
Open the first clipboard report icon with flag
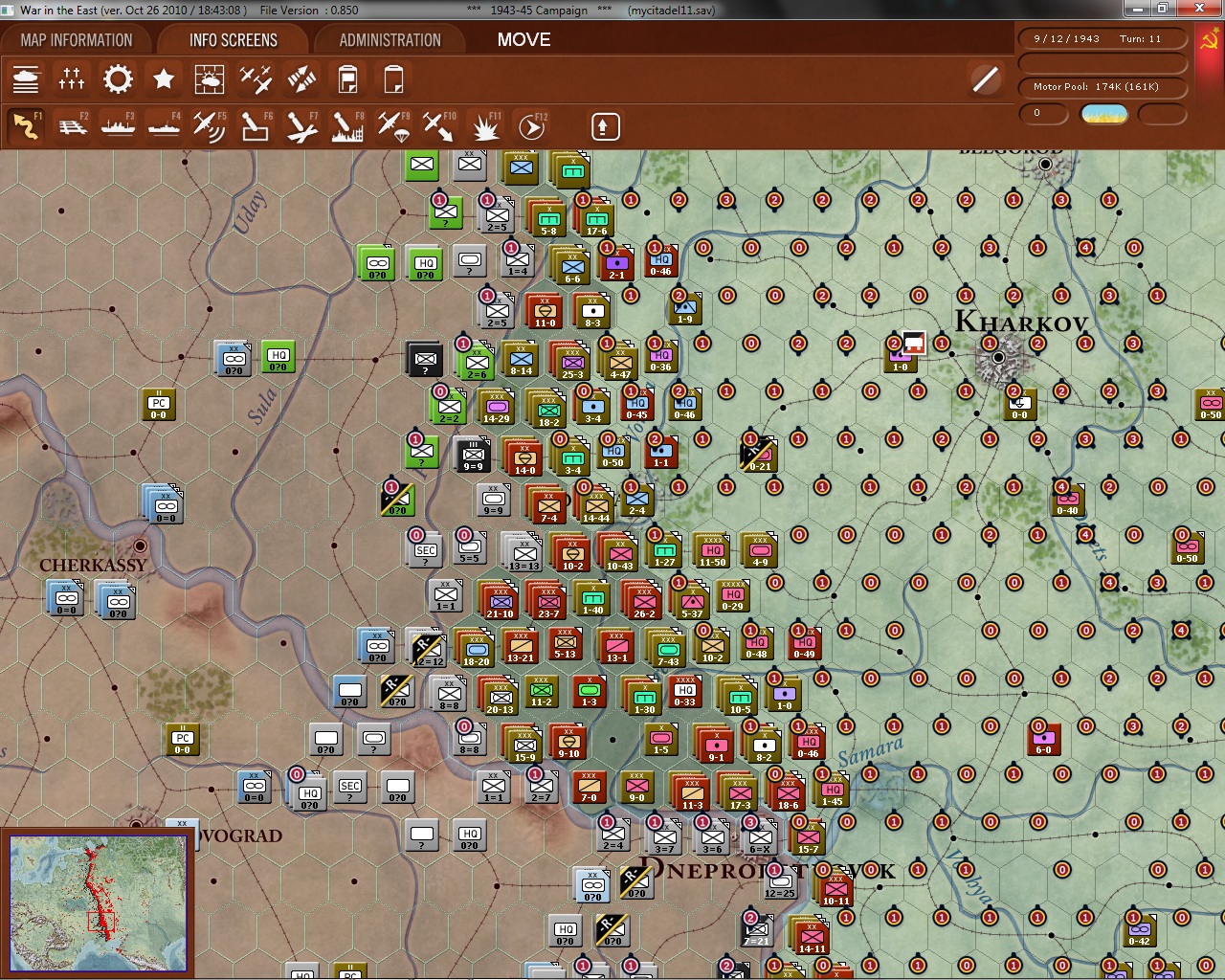point(347,79)
